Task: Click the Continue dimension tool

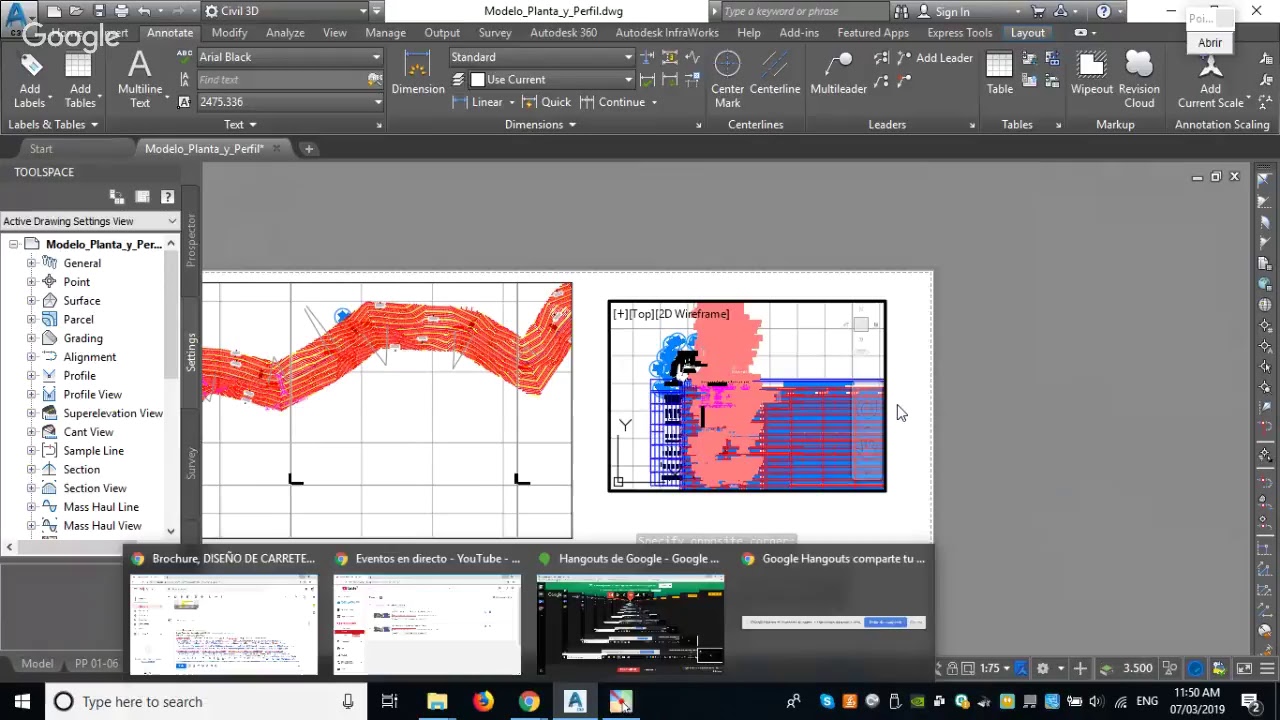Action: click(612, 102)
